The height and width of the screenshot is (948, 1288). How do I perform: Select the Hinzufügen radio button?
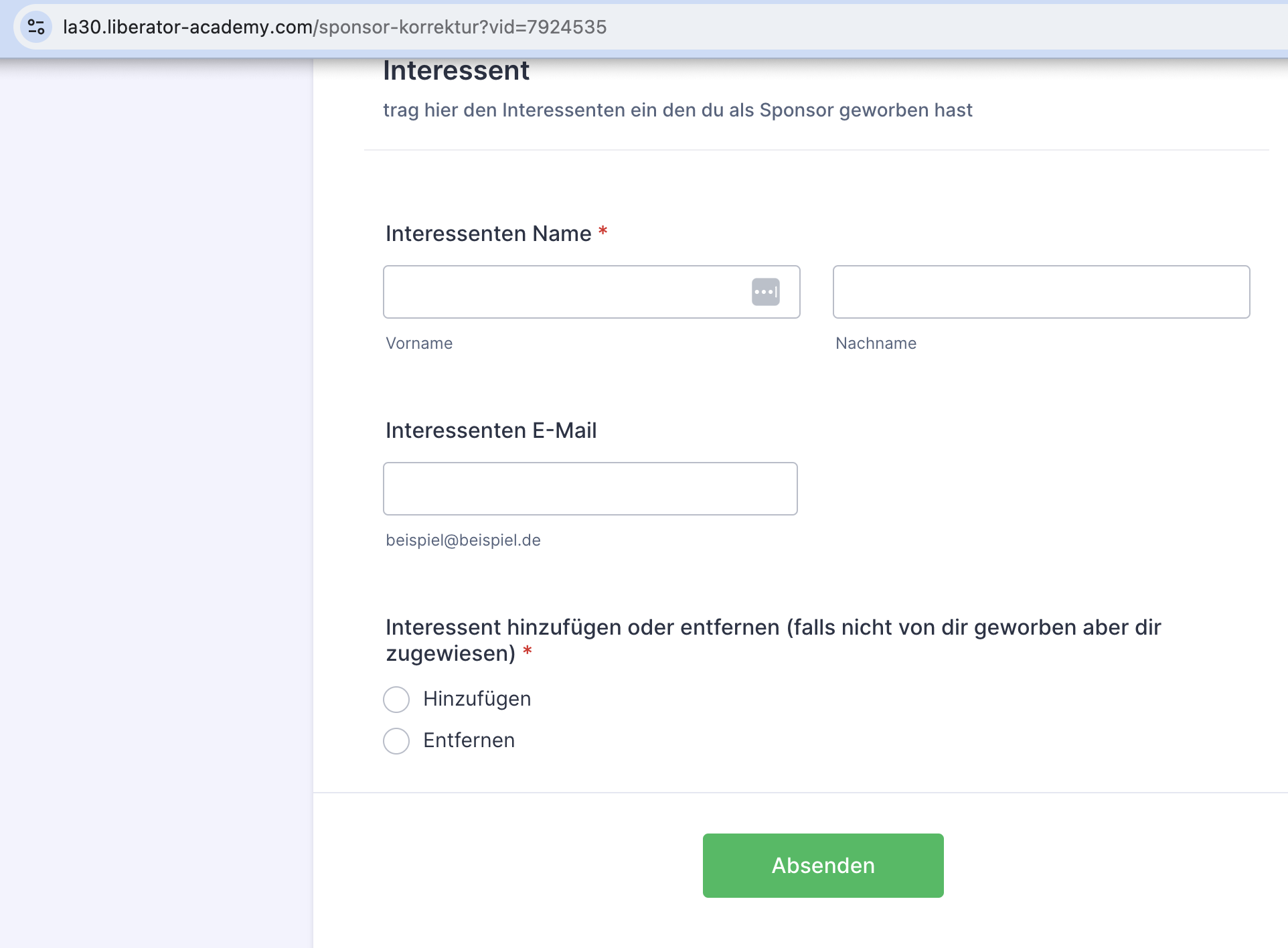point(396,700)
